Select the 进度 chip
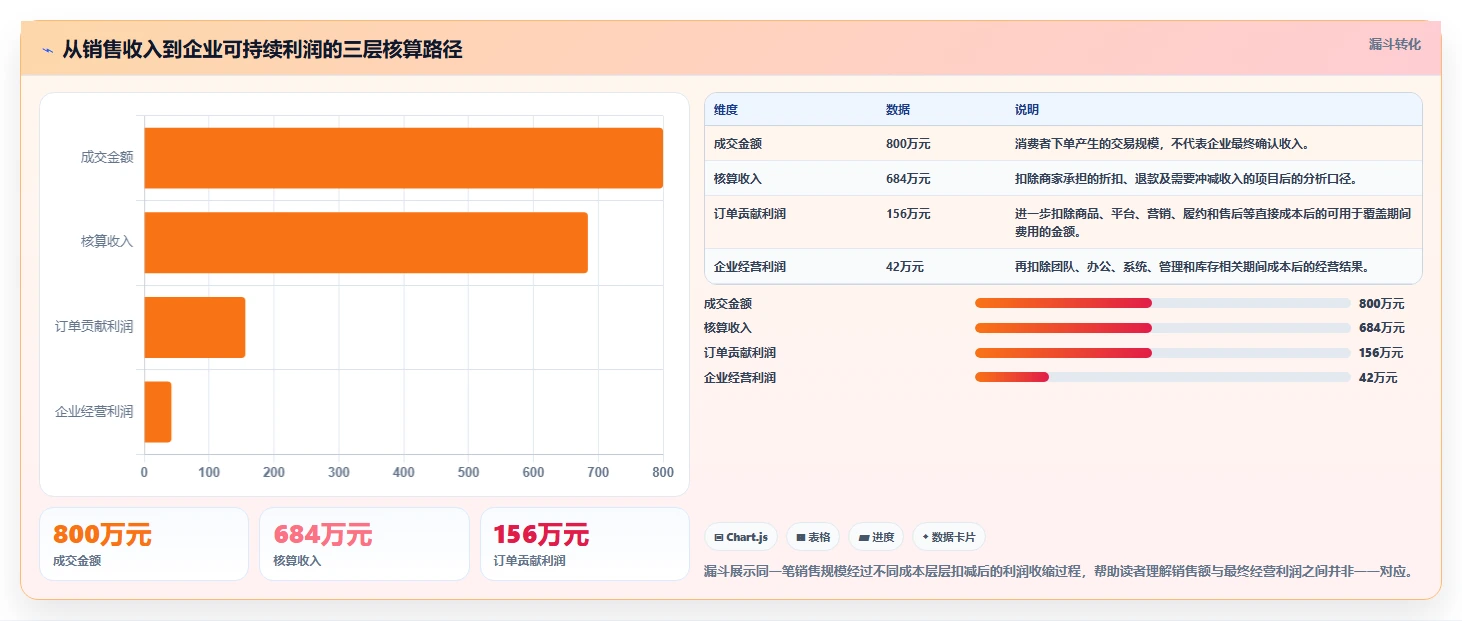This screenshot has height=621, width=1462. (876, 537)
